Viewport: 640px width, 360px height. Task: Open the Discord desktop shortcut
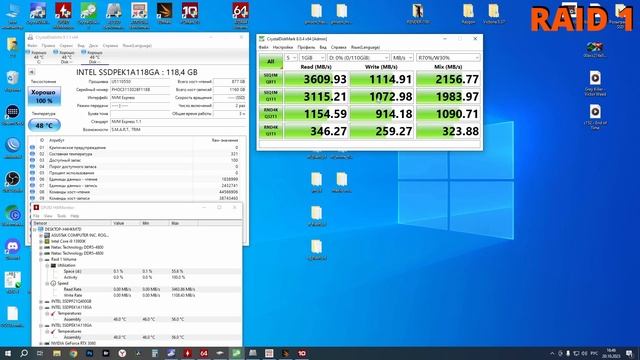point(13,249)
